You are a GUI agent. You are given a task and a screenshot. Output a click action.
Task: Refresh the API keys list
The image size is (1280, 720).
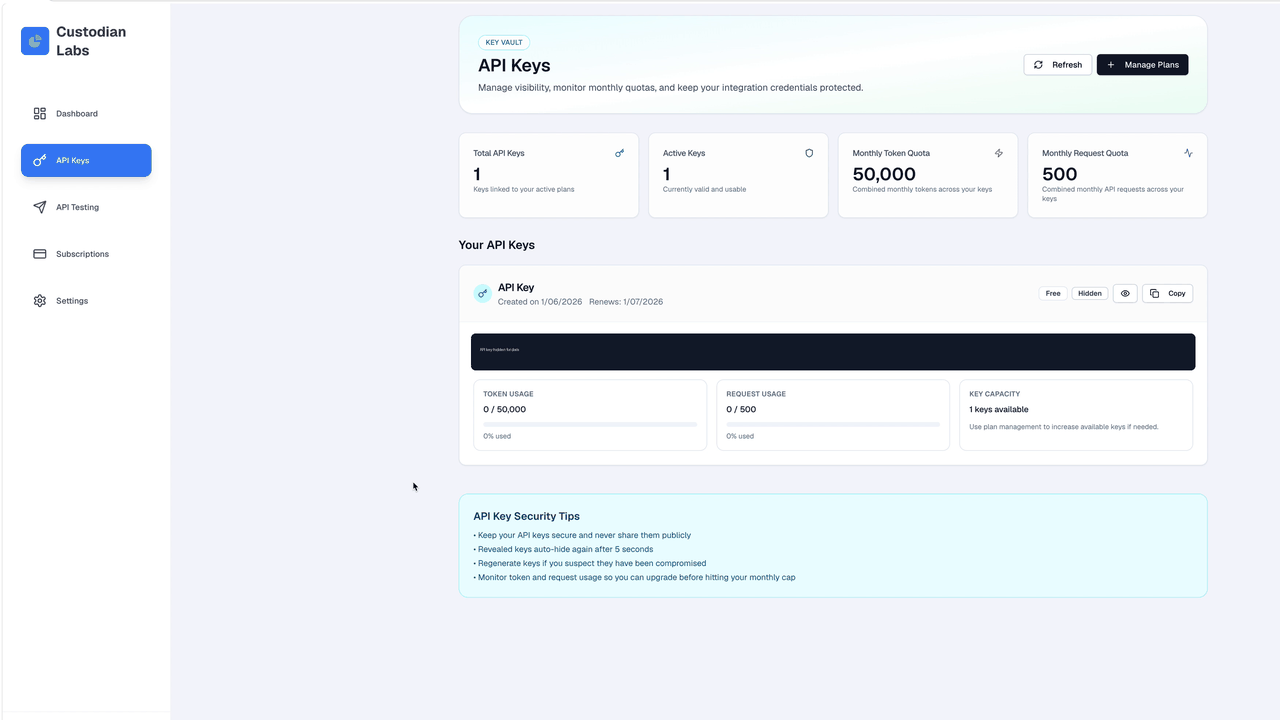1058,65
